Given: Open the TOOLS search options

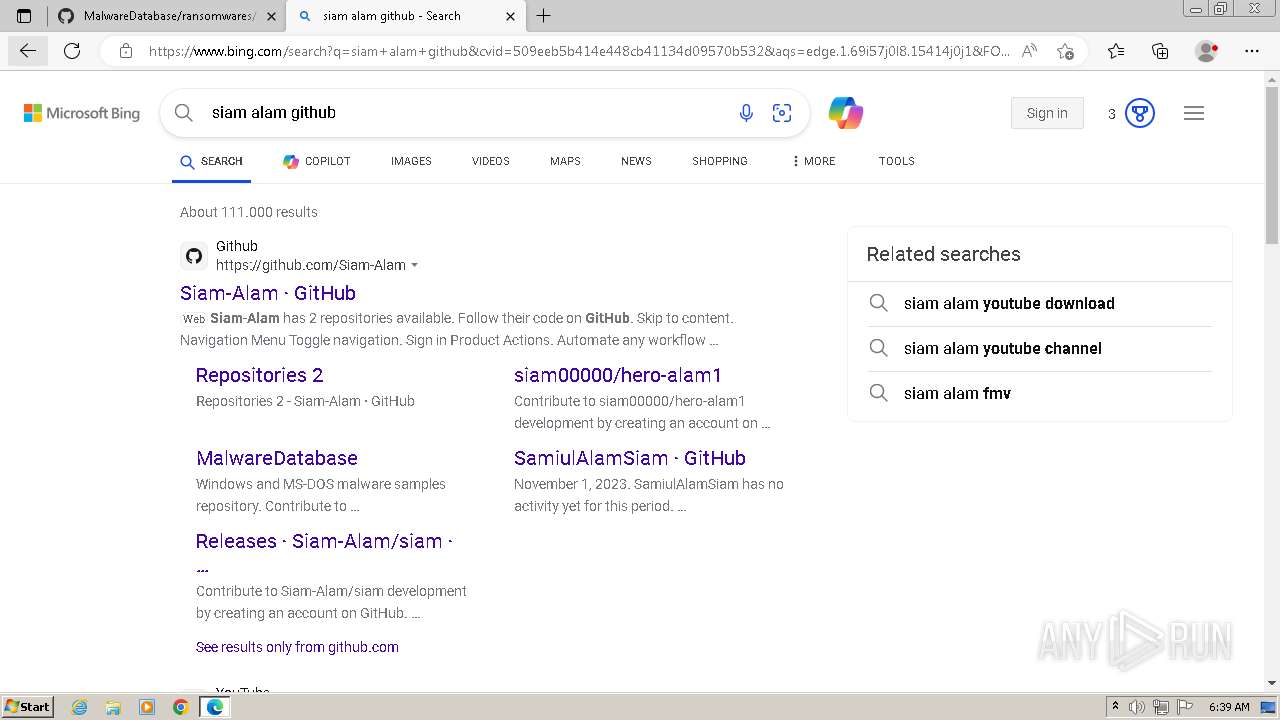Looking at the screenshot, I should (897, 161).
